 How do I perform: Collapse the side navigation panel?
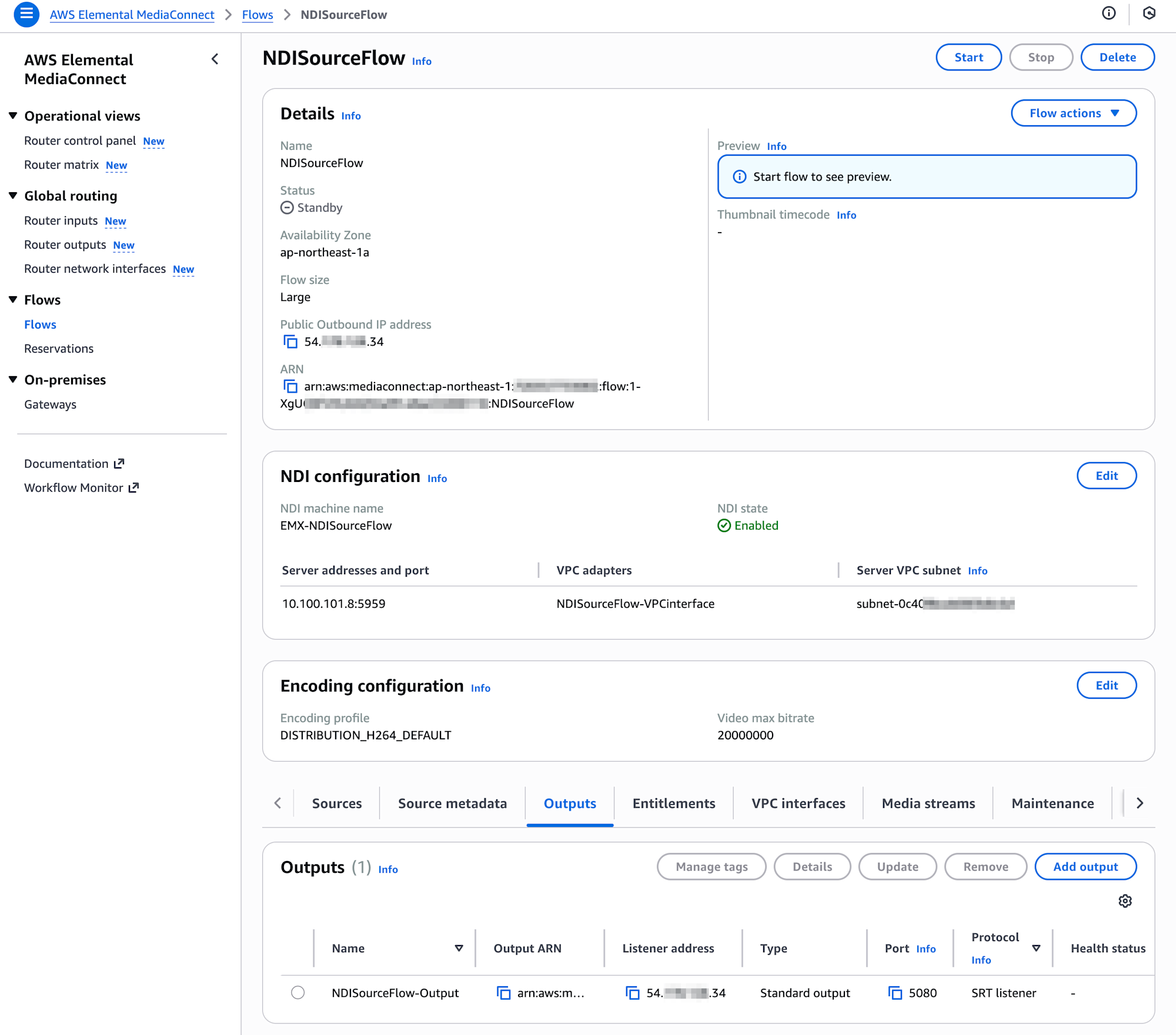click(x=215, y=59)
